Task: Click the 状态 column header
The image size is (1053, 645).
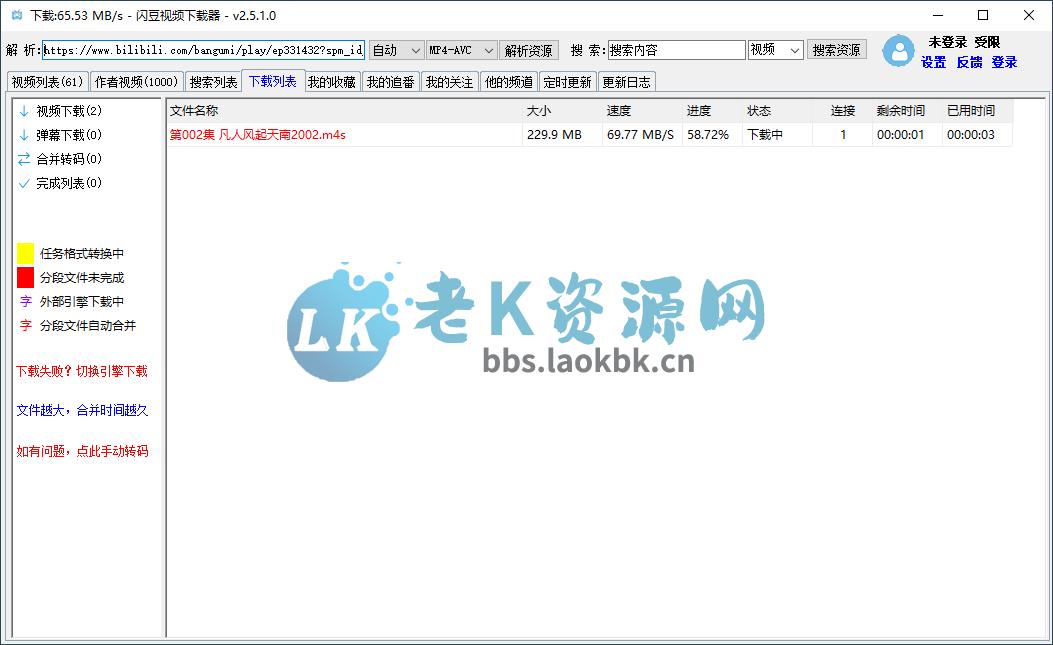Action: (777, 111)
